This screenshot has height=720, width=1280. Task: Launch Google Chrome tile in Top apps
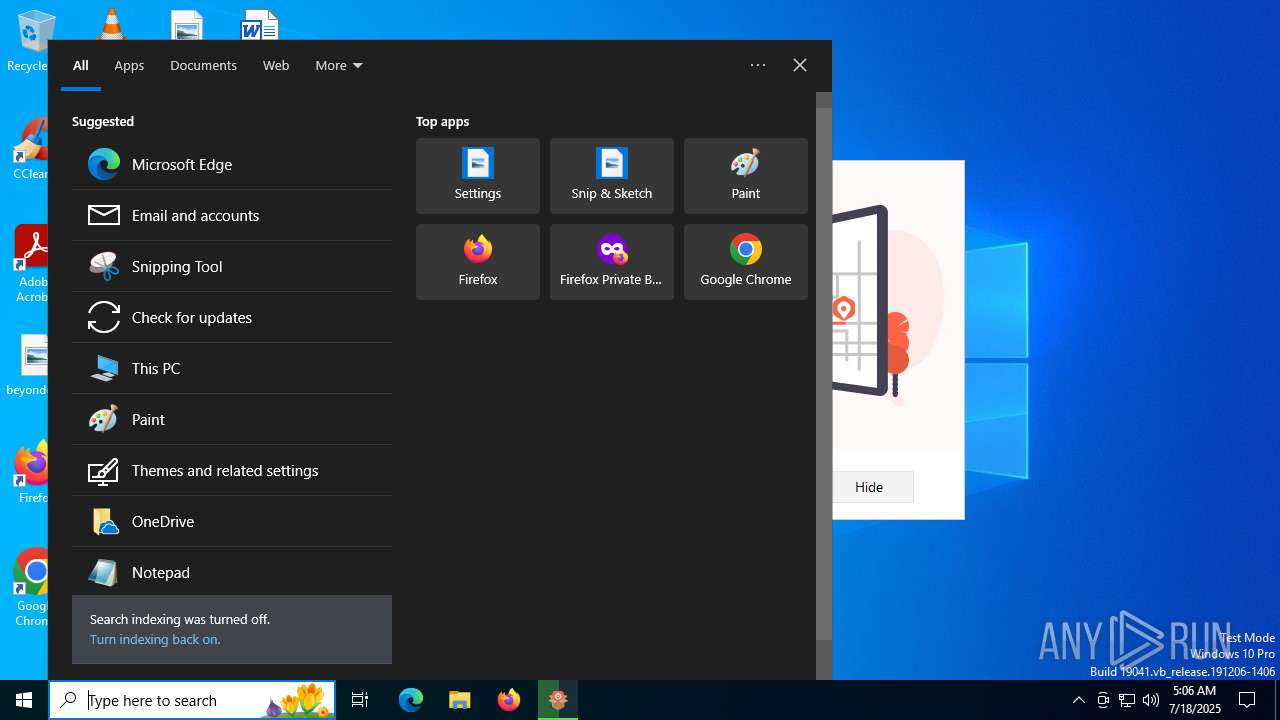point(746,262)
